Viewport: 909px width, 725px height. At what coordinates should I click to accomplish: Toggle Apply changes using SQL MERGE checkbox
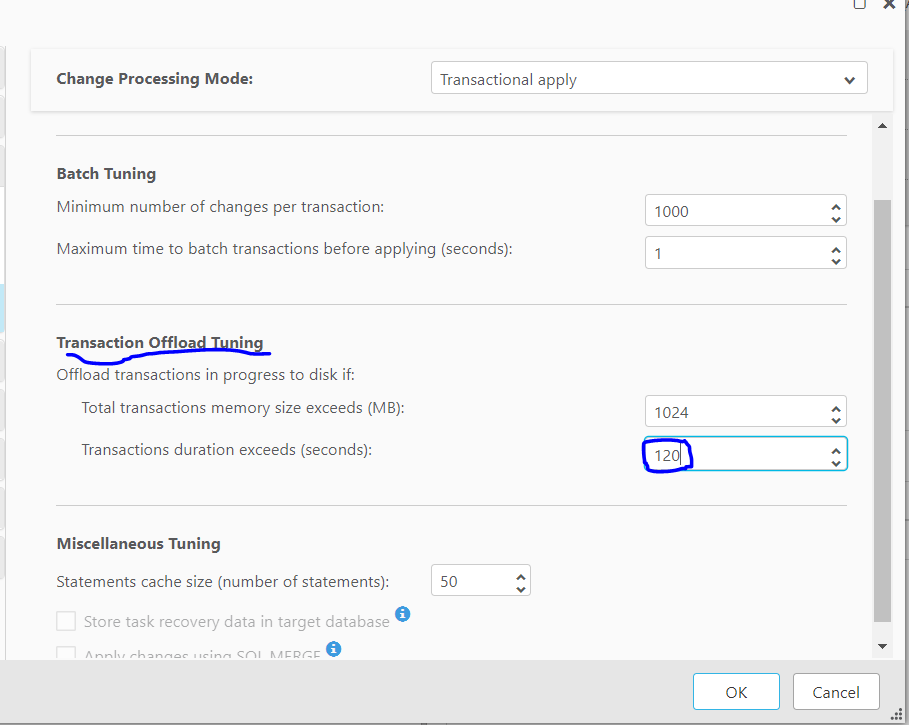(x=66, y=655)
